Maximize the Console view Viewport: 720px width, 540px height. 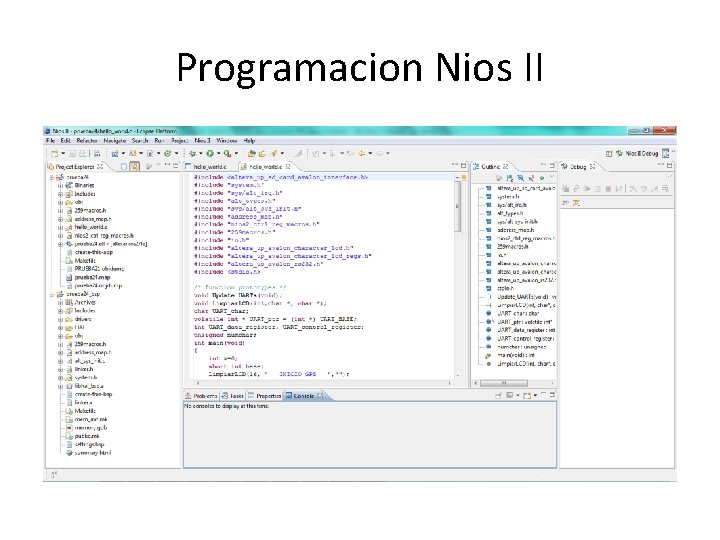(x=552, y=395)
